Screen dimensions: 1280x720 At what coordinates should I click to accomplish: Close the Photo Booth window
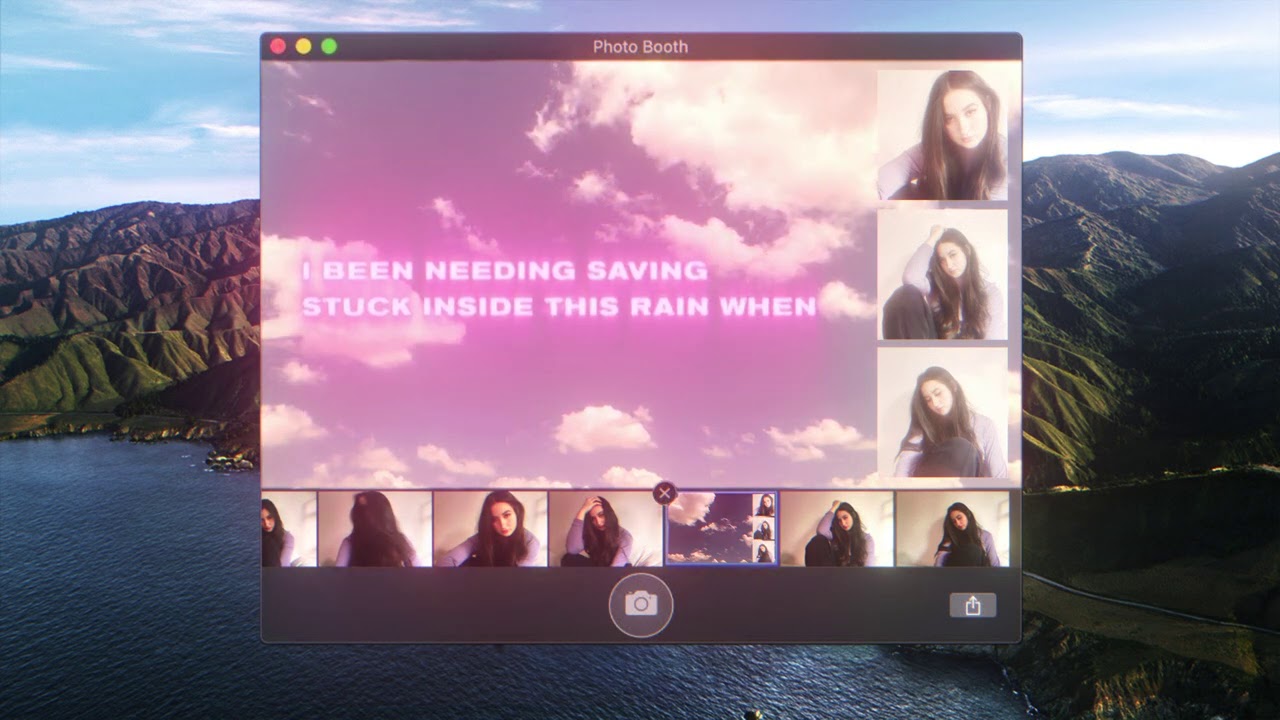tap(278, 46)
